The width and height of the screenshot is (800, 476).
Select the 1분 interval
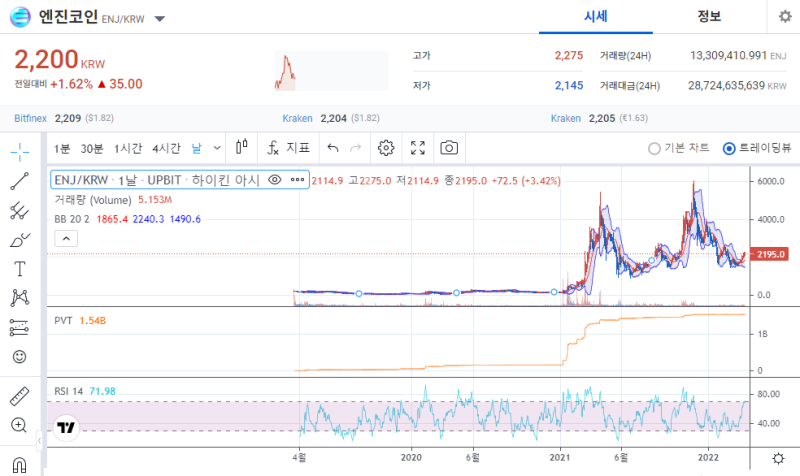pos(62,148)
